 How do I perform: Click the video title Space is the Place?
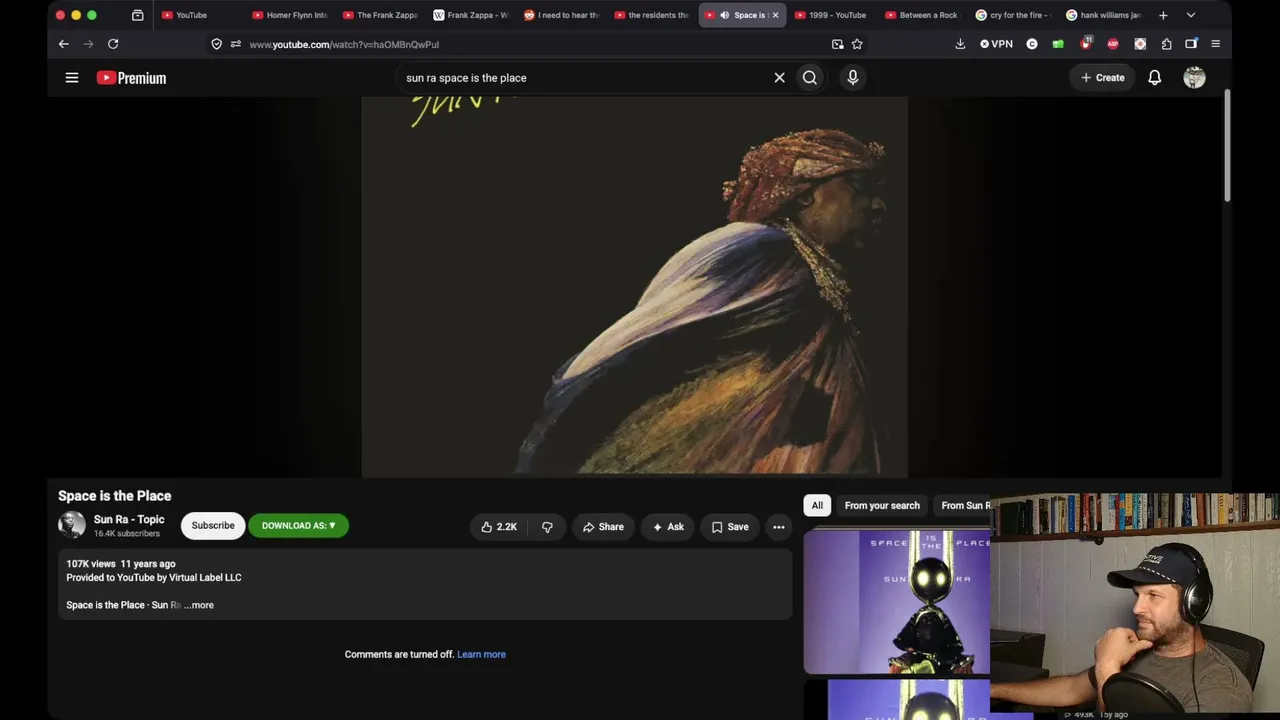(x=114, y=496)
